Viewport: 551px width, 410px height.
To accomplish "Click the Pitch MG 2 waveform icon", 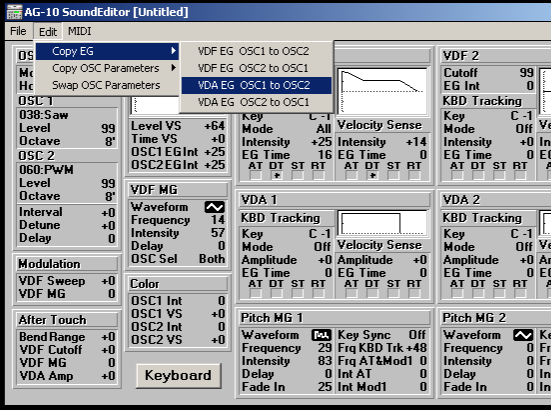I will point(523,335).
